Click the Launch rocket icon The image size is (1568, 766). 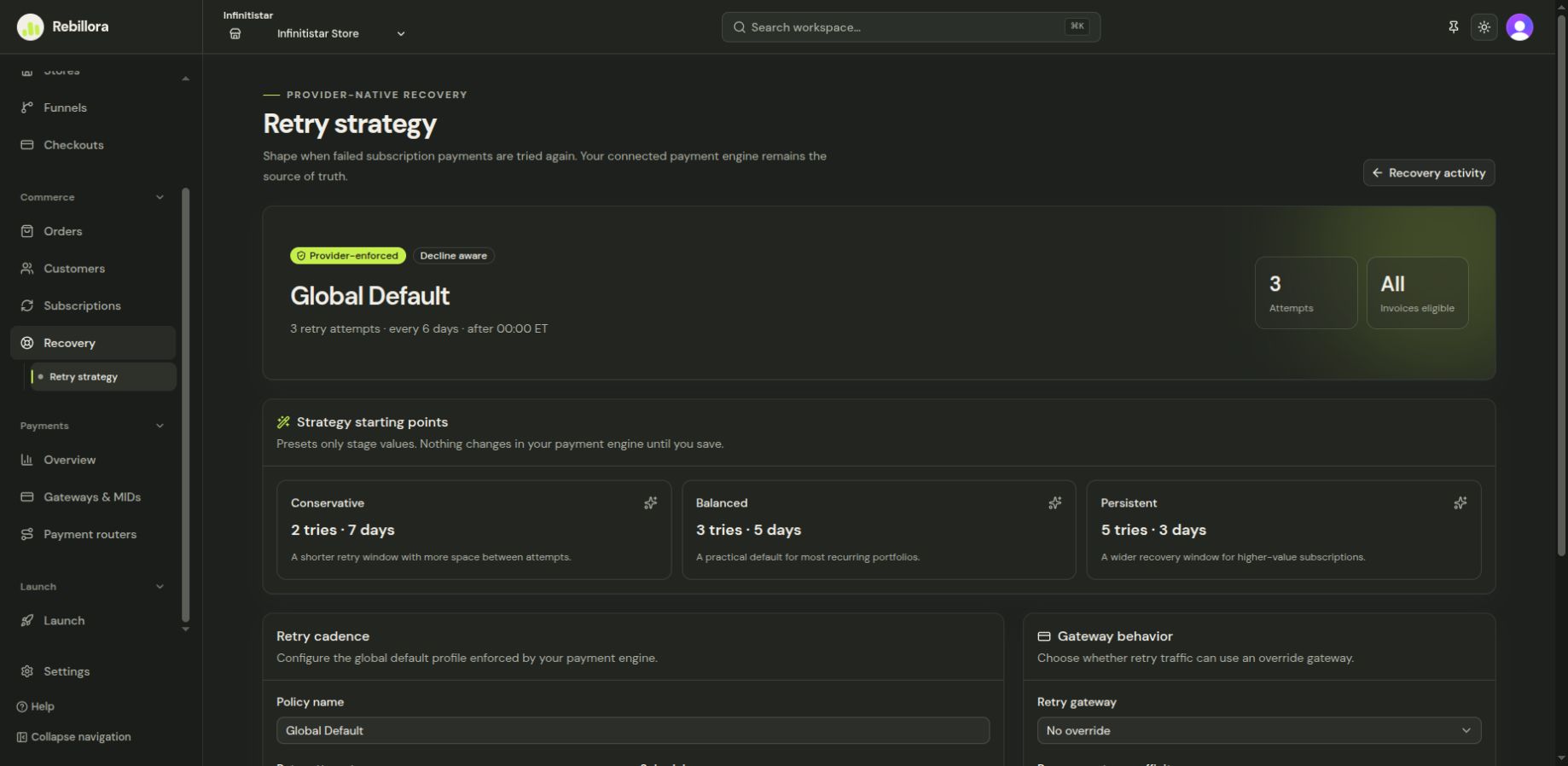click(x=27, y=621)
